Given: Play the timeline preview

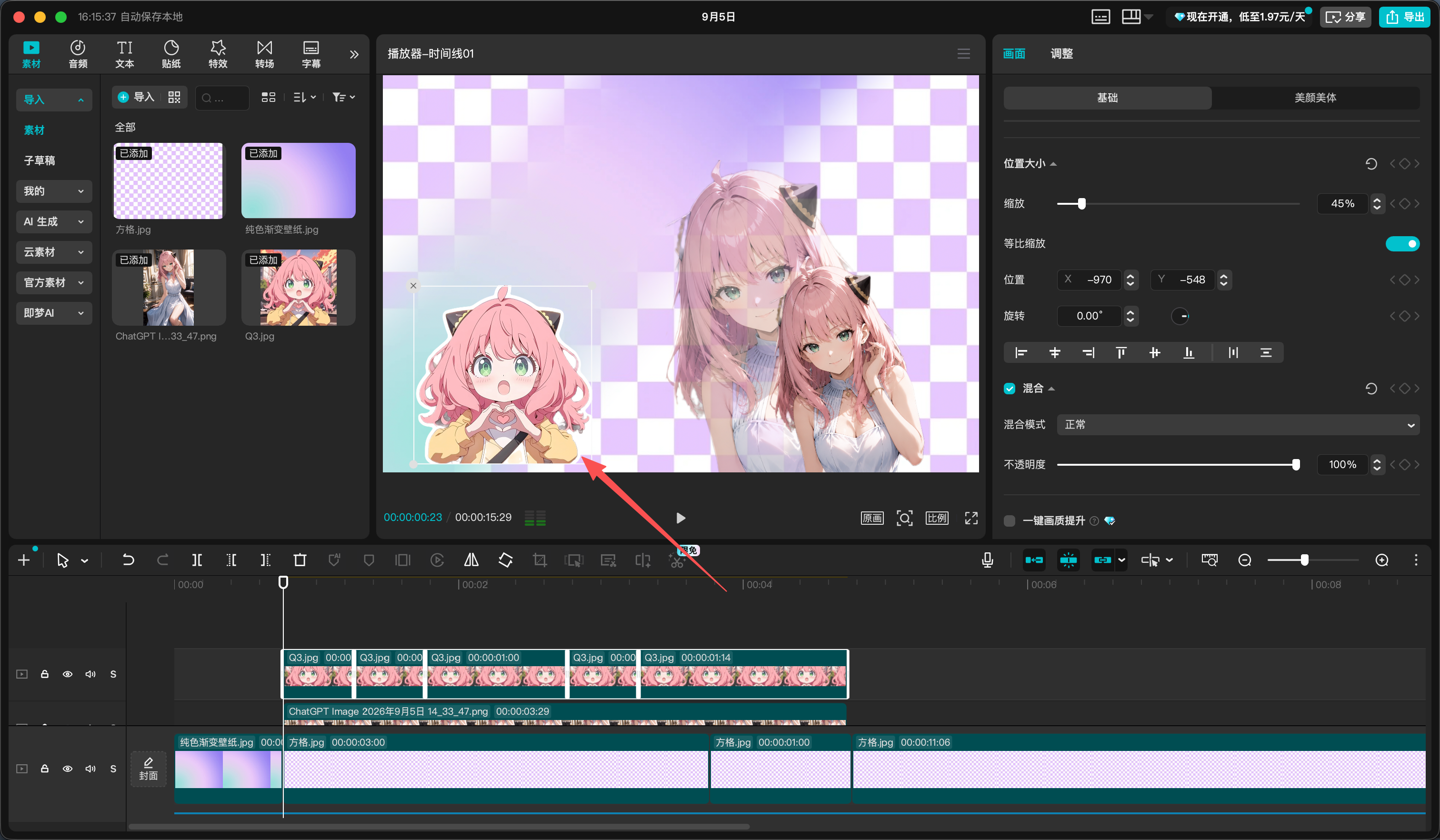Looking at the screenshot, I should [680, 518].
